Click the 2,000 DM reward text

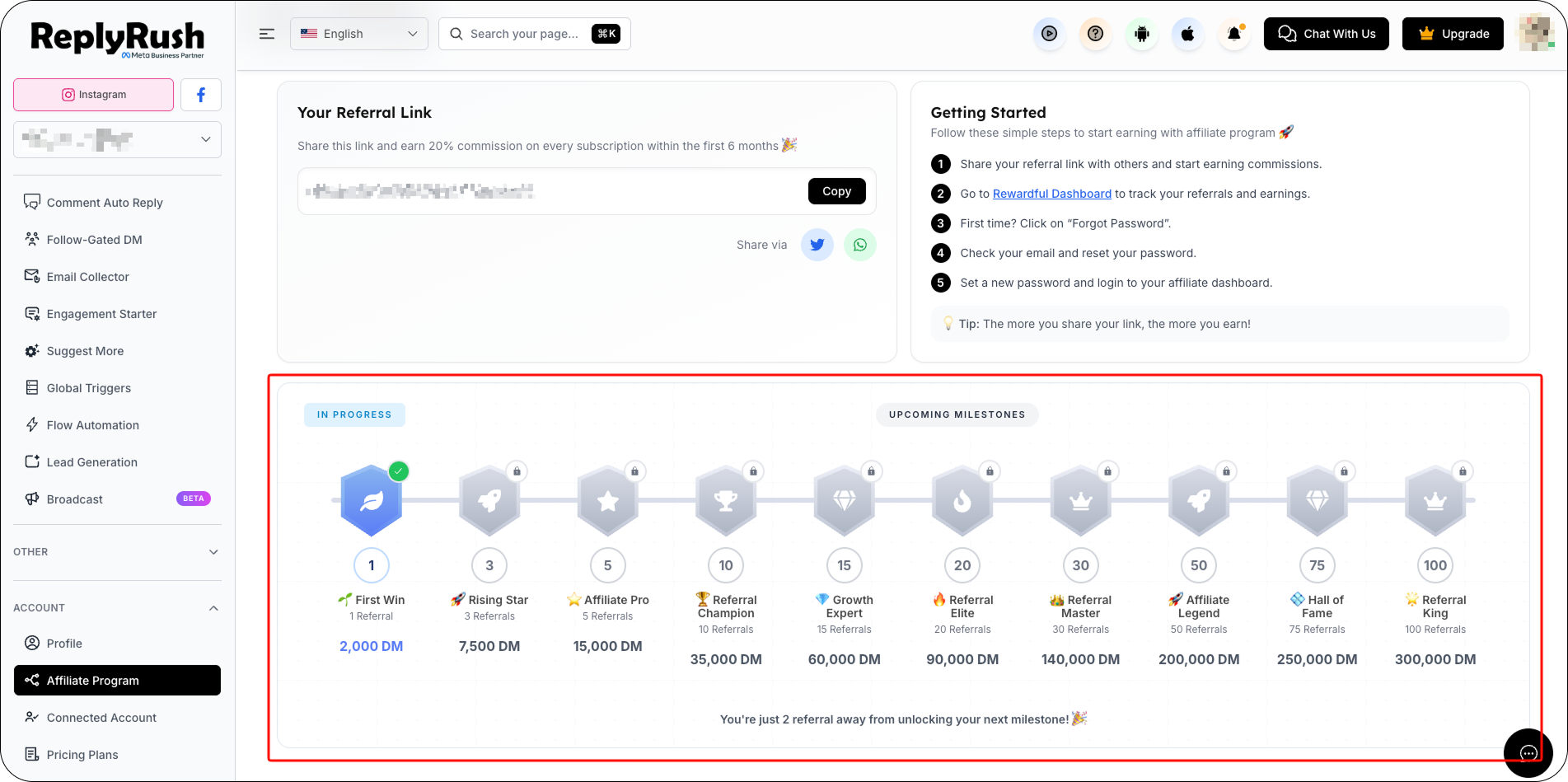(372, 647)
